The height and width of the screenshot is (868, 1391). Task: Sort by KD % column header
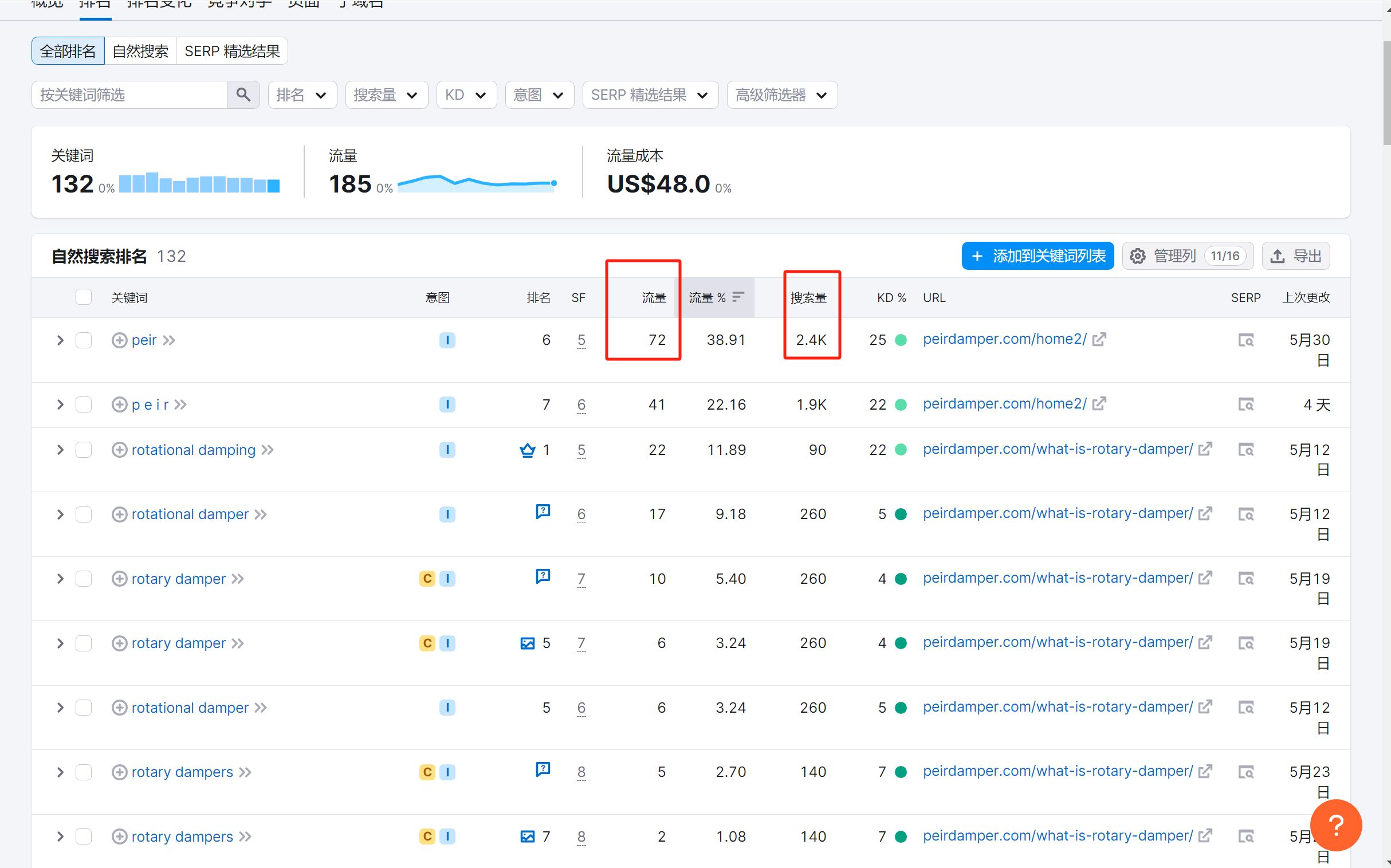891,297
